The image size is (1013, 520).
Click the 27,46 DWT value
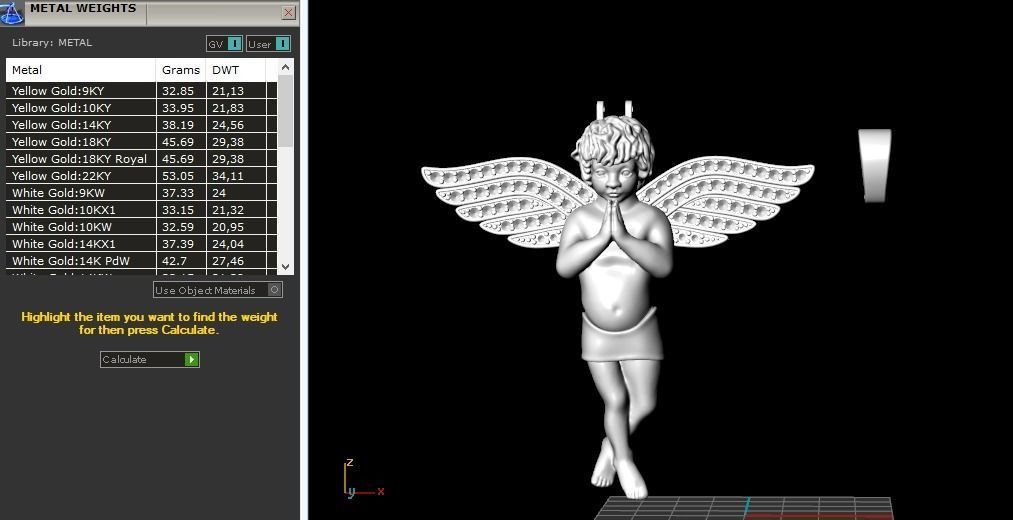tap(228, 261)
